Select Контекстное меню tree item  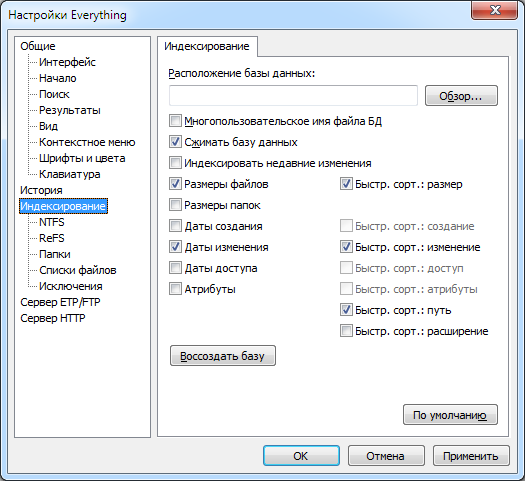[x=87, y=142]
